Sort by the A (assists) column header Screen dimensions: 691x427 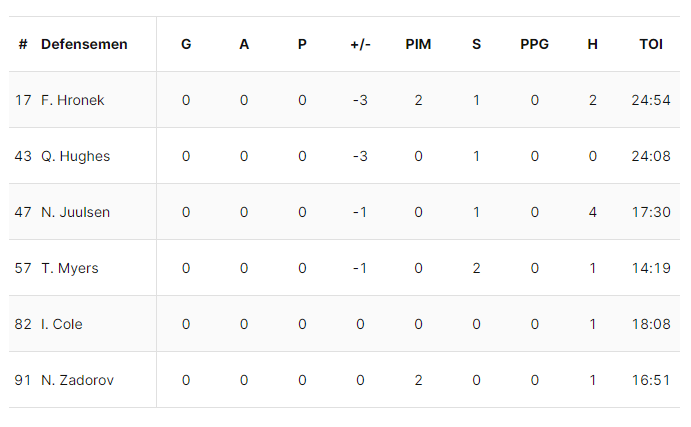244,45
